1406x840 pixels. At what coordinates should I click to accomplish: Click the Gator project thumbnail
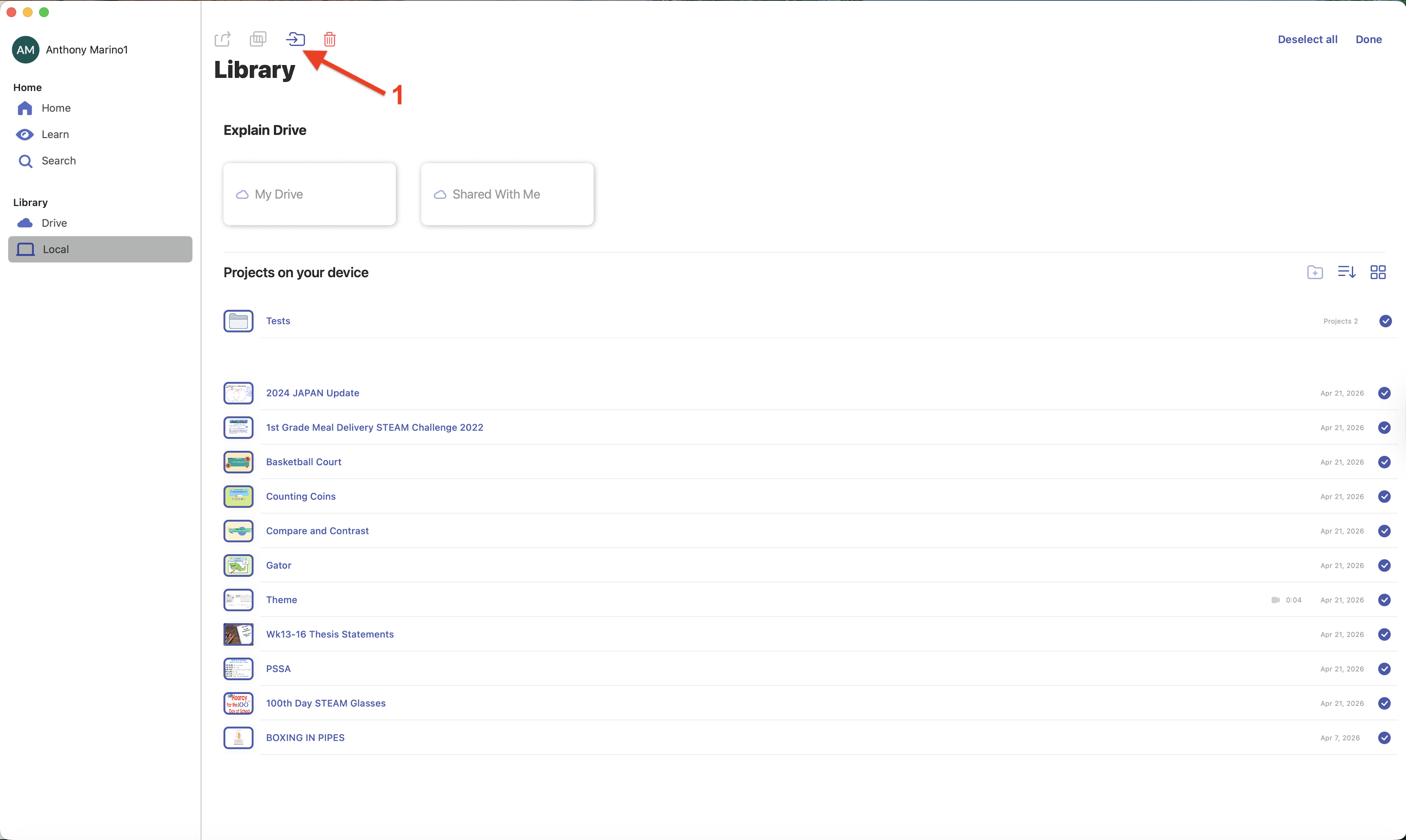238,565
